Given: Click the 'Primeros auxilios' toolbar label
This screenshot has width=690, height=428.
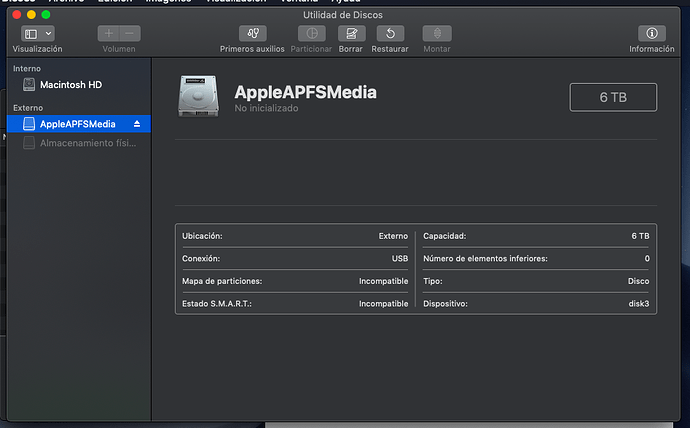Looking at the screenshot, I should coord(252,49).
